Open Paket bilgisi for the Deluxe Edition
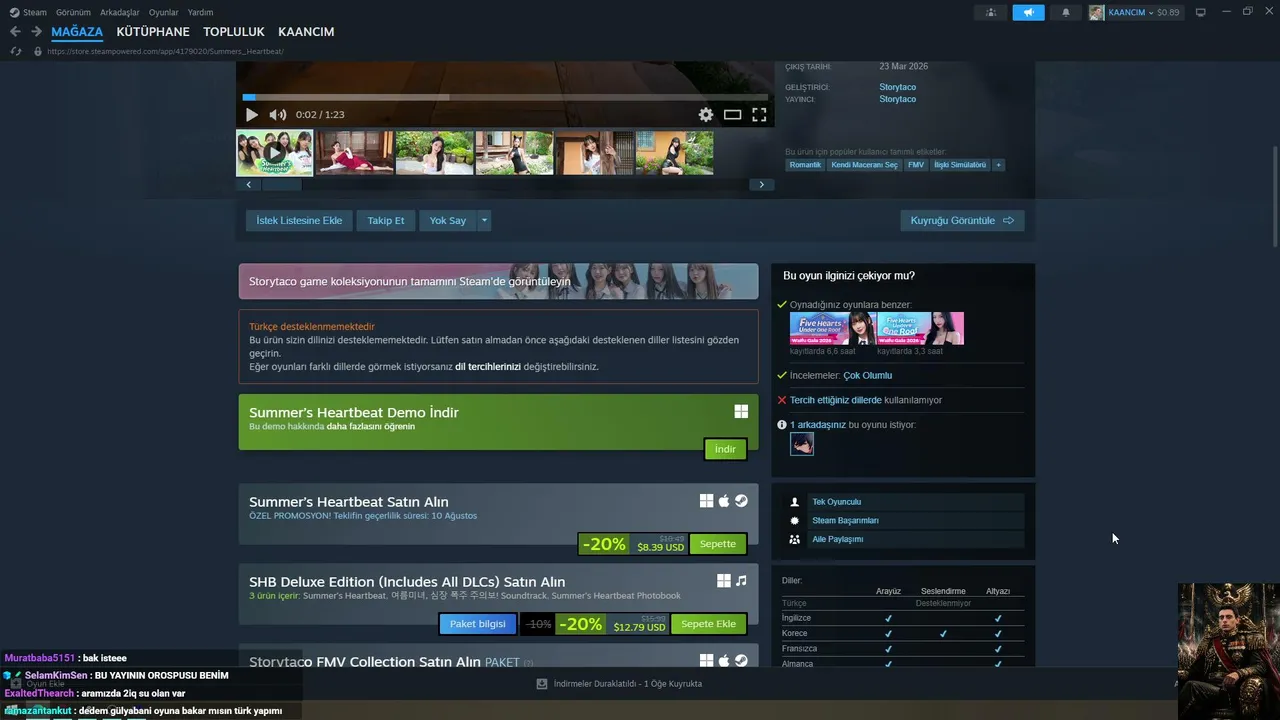The height and width of the screenshot is (720, 1280). pos(478,624)
